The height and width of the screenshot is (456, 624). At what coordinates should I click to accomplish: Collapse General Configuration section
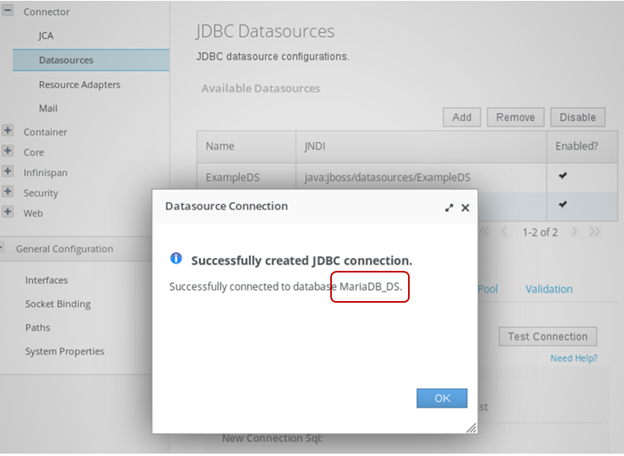coord(5,249)
